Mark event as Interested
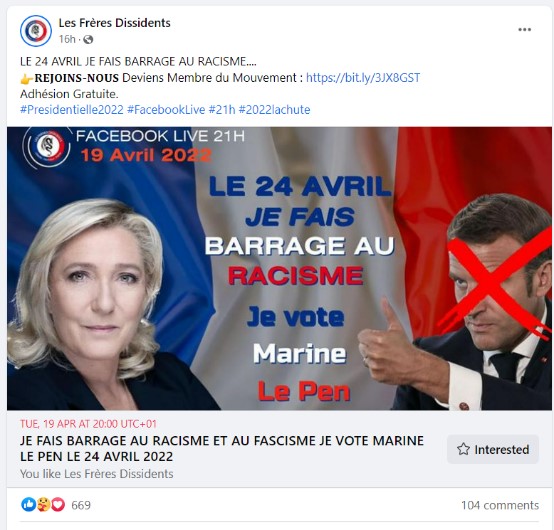554x530 pixels. pyautogui.click(x=493, y=449)
